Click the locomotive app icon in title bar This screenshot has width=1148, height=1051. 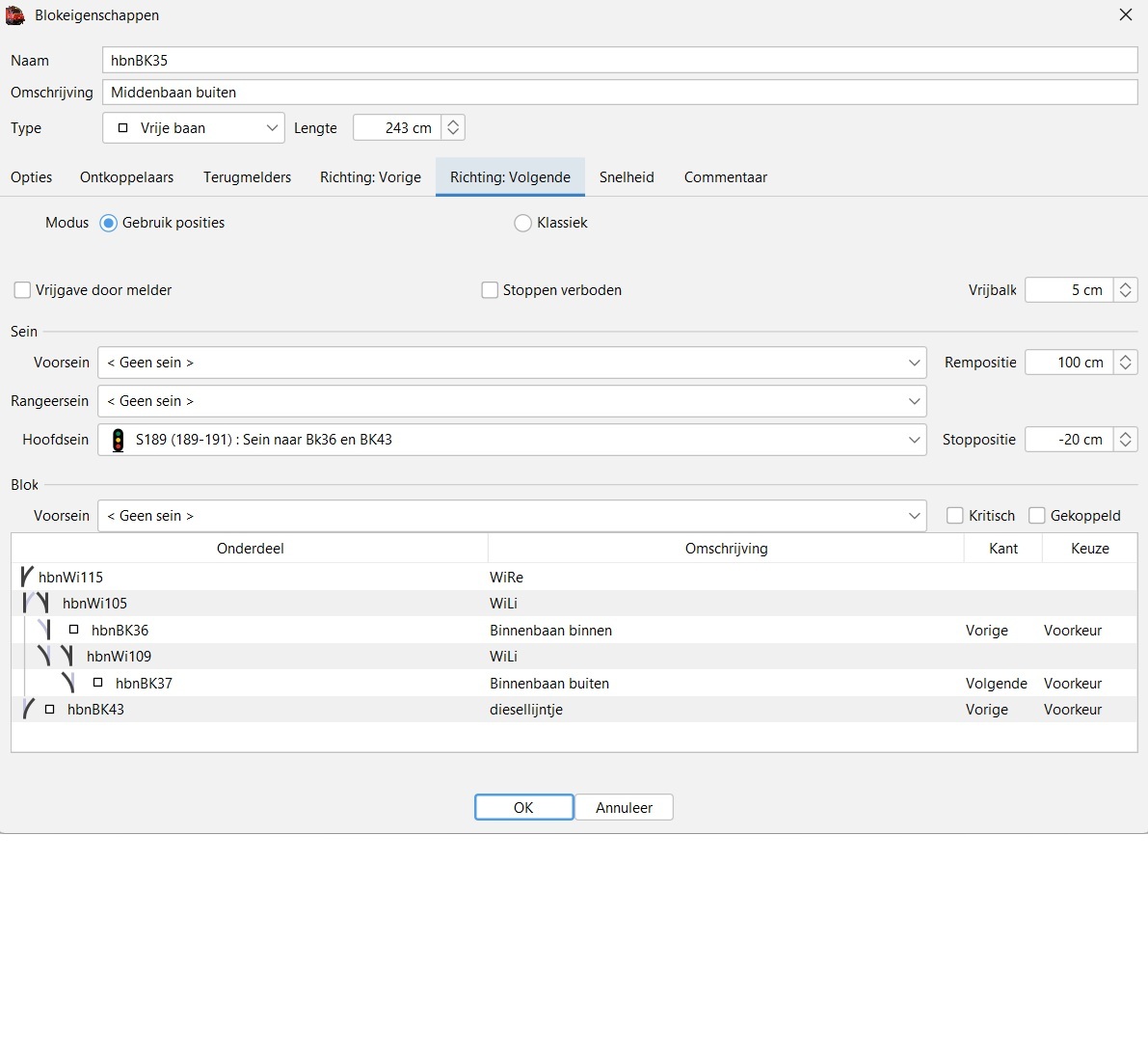pyautogui.click(x=15, y=15)
